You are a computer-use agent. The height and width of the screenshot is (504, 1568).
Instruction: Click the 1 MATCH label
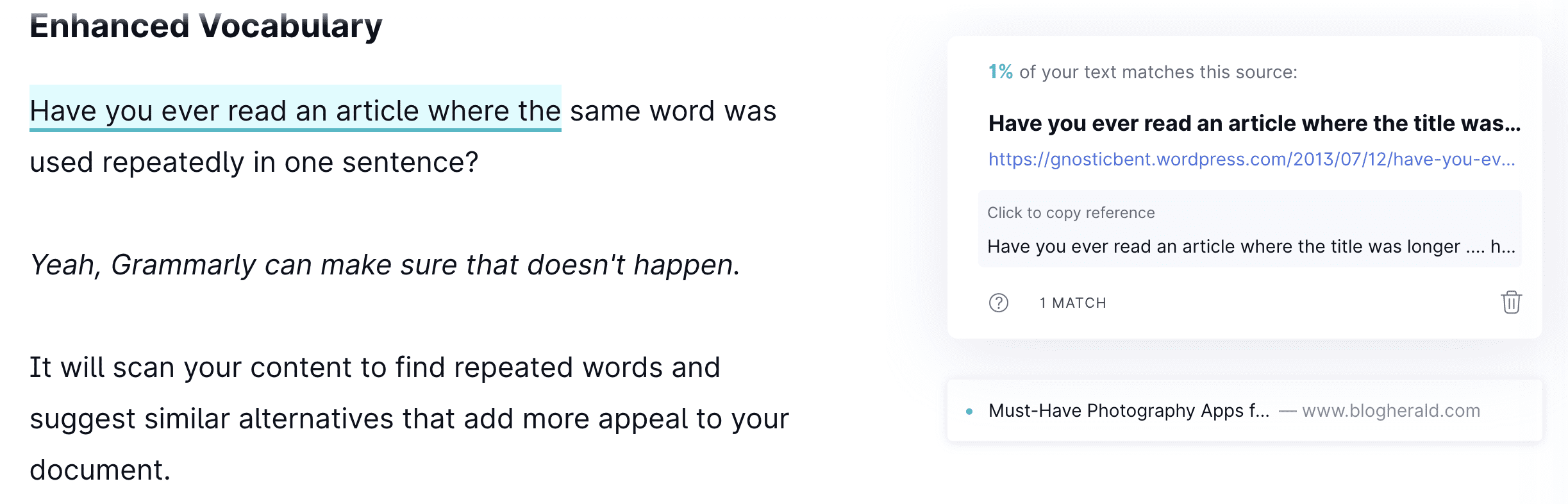[x=1072, y=303]
